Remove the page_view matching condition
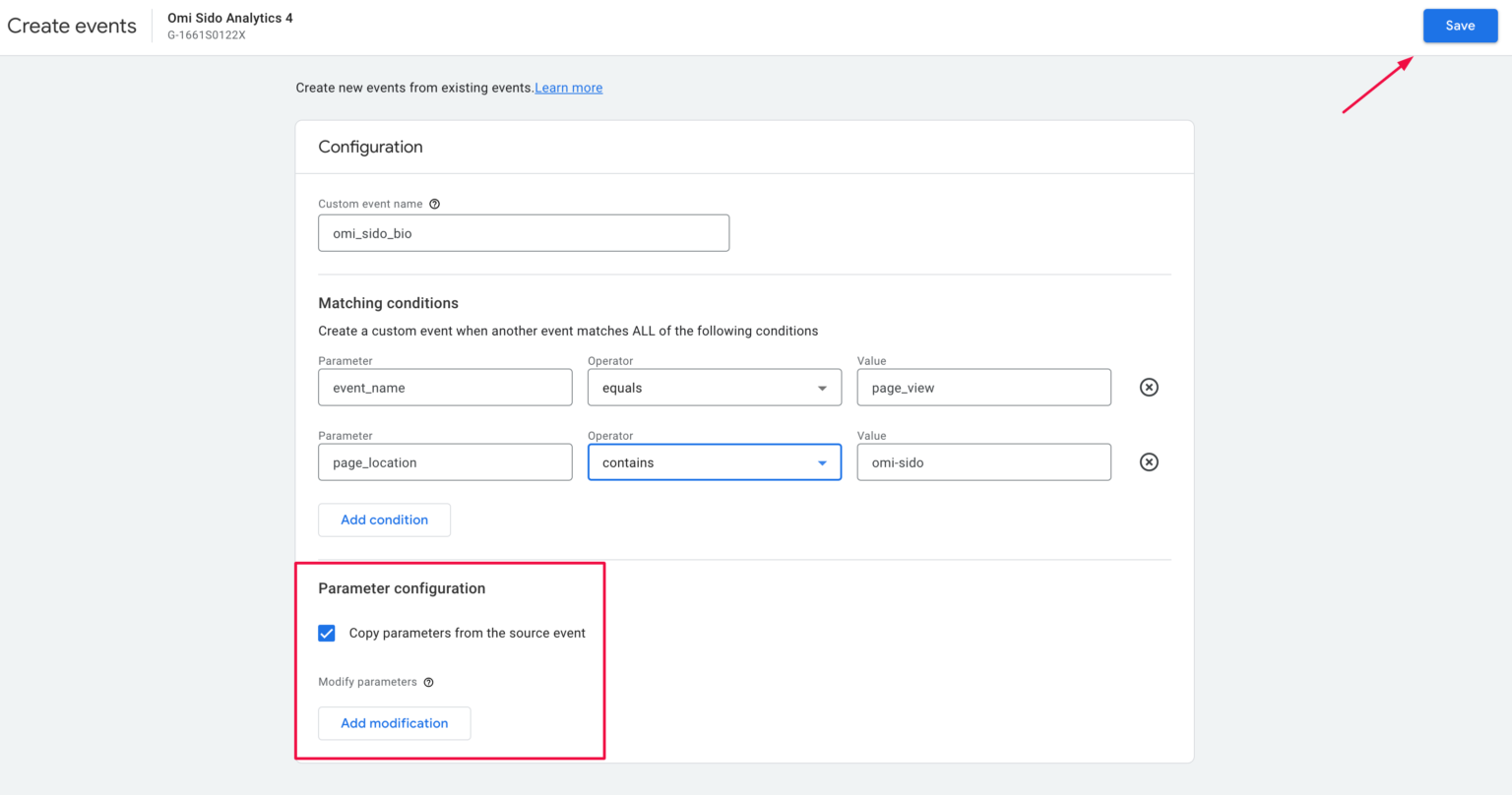The image size is (1512, 795). pos(1149,387)
